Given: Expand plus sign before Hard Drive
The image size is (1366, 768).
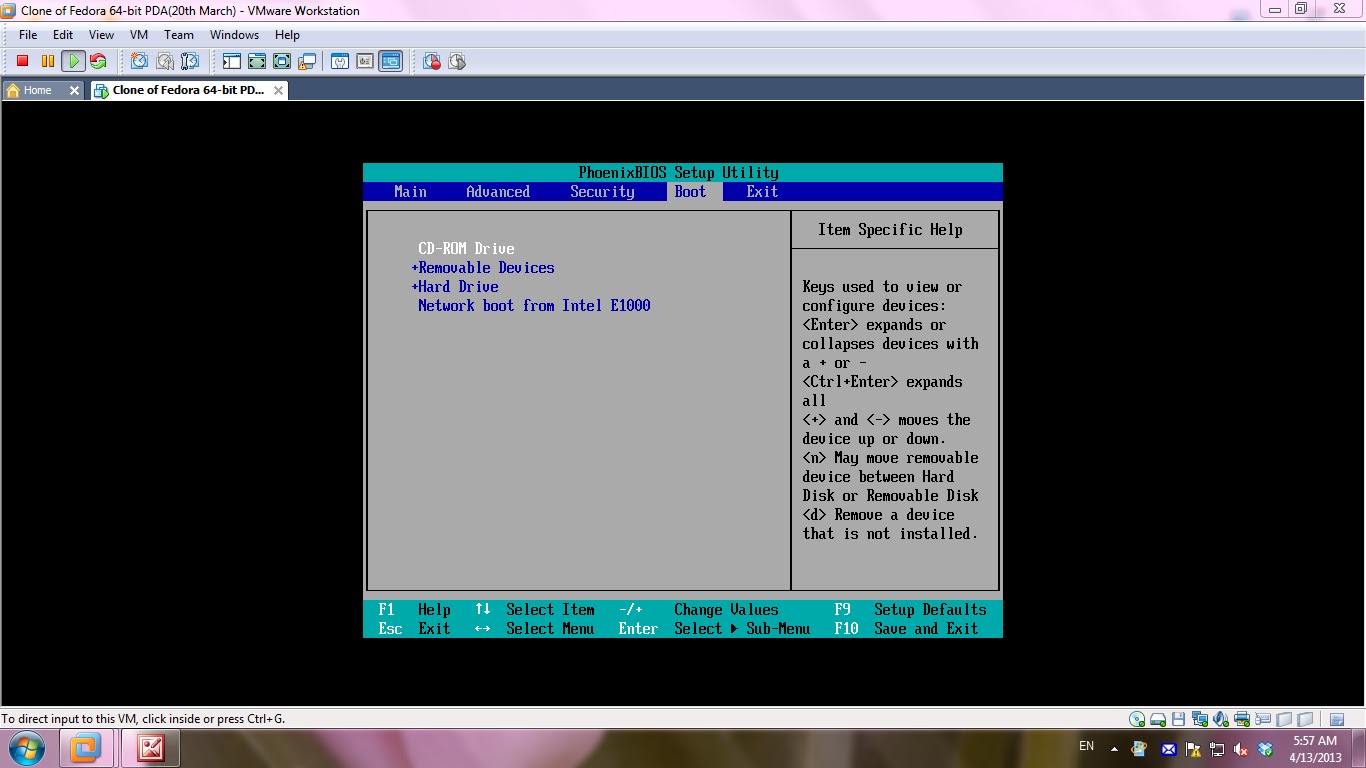Looking at the screenshot, I should tap(414, 287).
